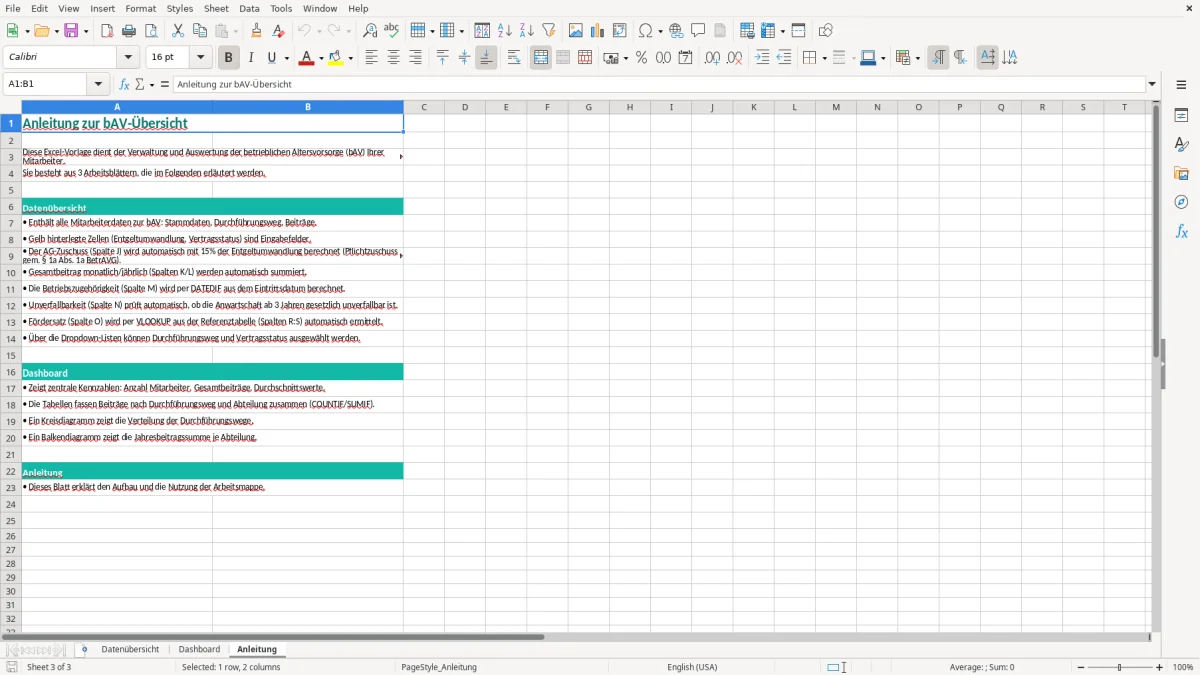Viewport: 1200px width, 675px height.
Task: Click the Delete Decimal Place icon
Action: pyautogui.click(x=734, y=58)
